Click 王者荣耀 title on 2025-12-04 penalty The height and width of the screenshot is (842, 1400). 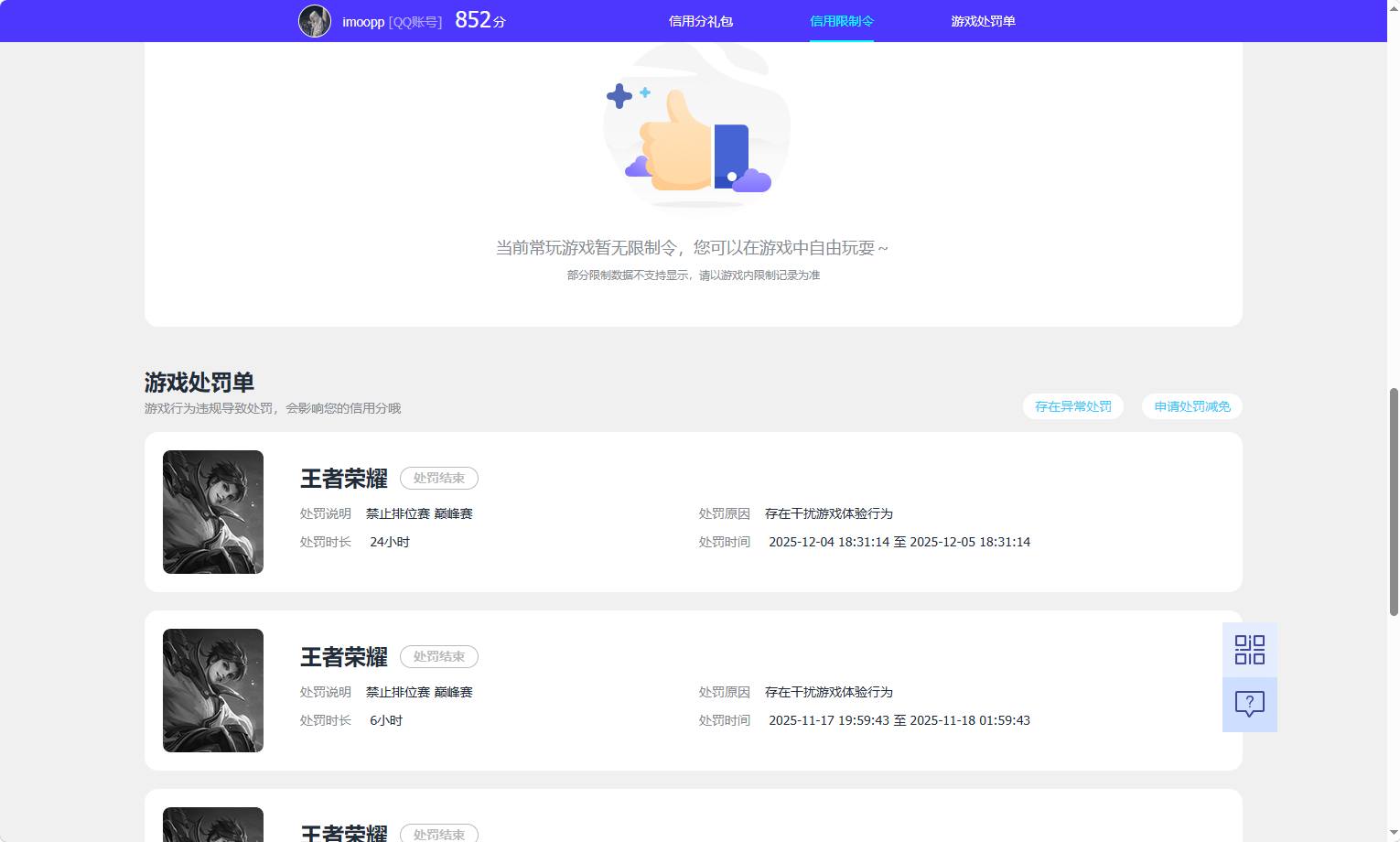point(344,479)
